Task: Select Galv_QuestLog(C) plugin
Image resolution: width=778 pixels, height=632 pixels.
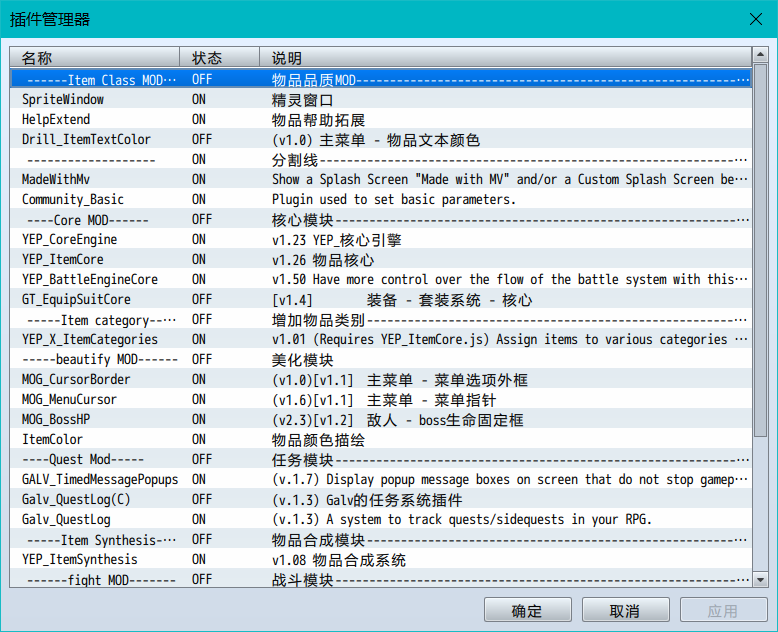Action: click(x=380, y=500)
